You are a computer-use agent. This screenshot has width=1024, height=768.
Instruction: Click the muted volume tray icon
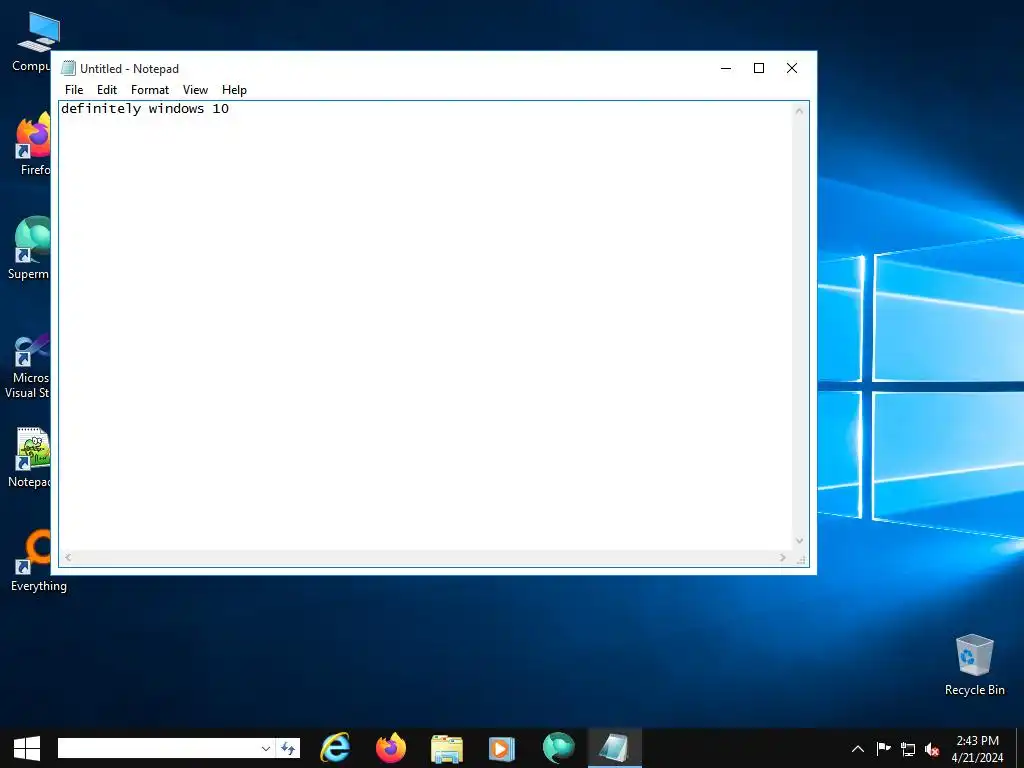(x=933, y=749)
